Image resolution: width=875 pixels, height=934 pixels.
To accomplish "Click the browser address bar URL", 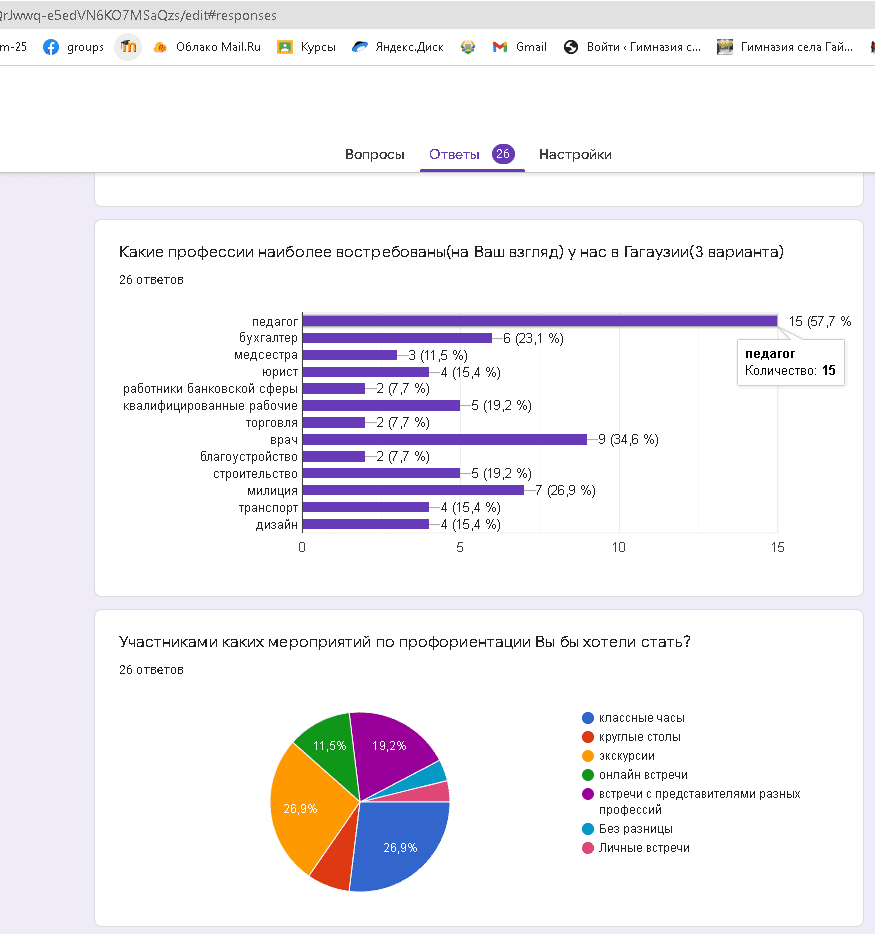I will [140, 15].
